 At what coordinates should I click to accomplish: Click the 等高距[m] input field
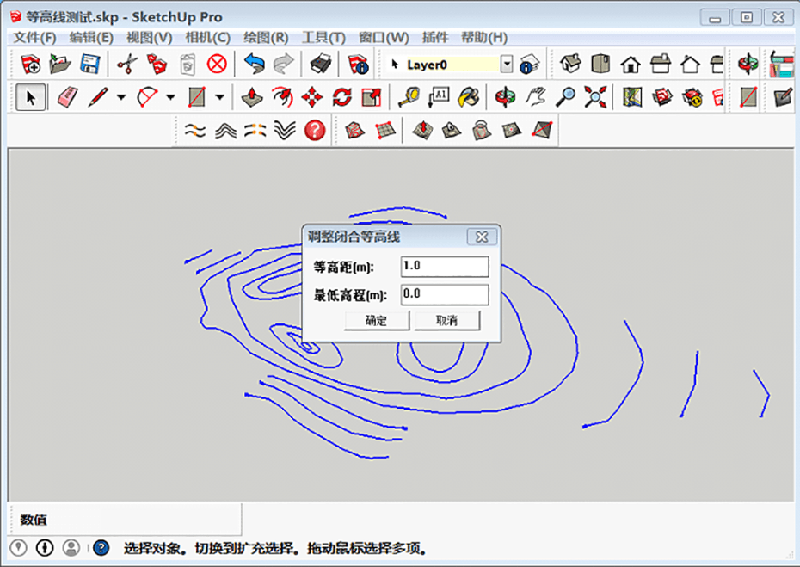tap(444, 266)
